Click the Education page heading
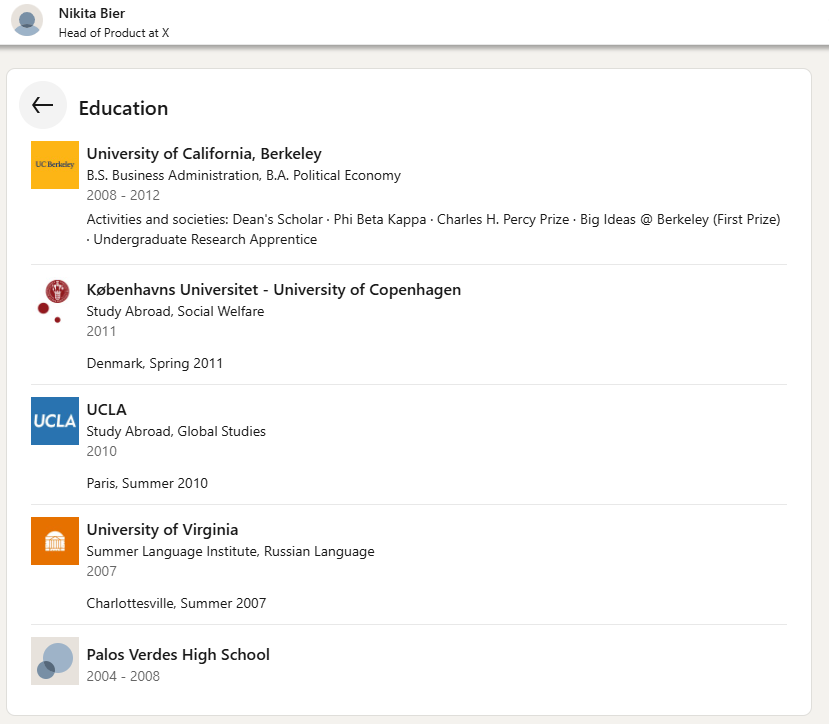 pos(123,108)
